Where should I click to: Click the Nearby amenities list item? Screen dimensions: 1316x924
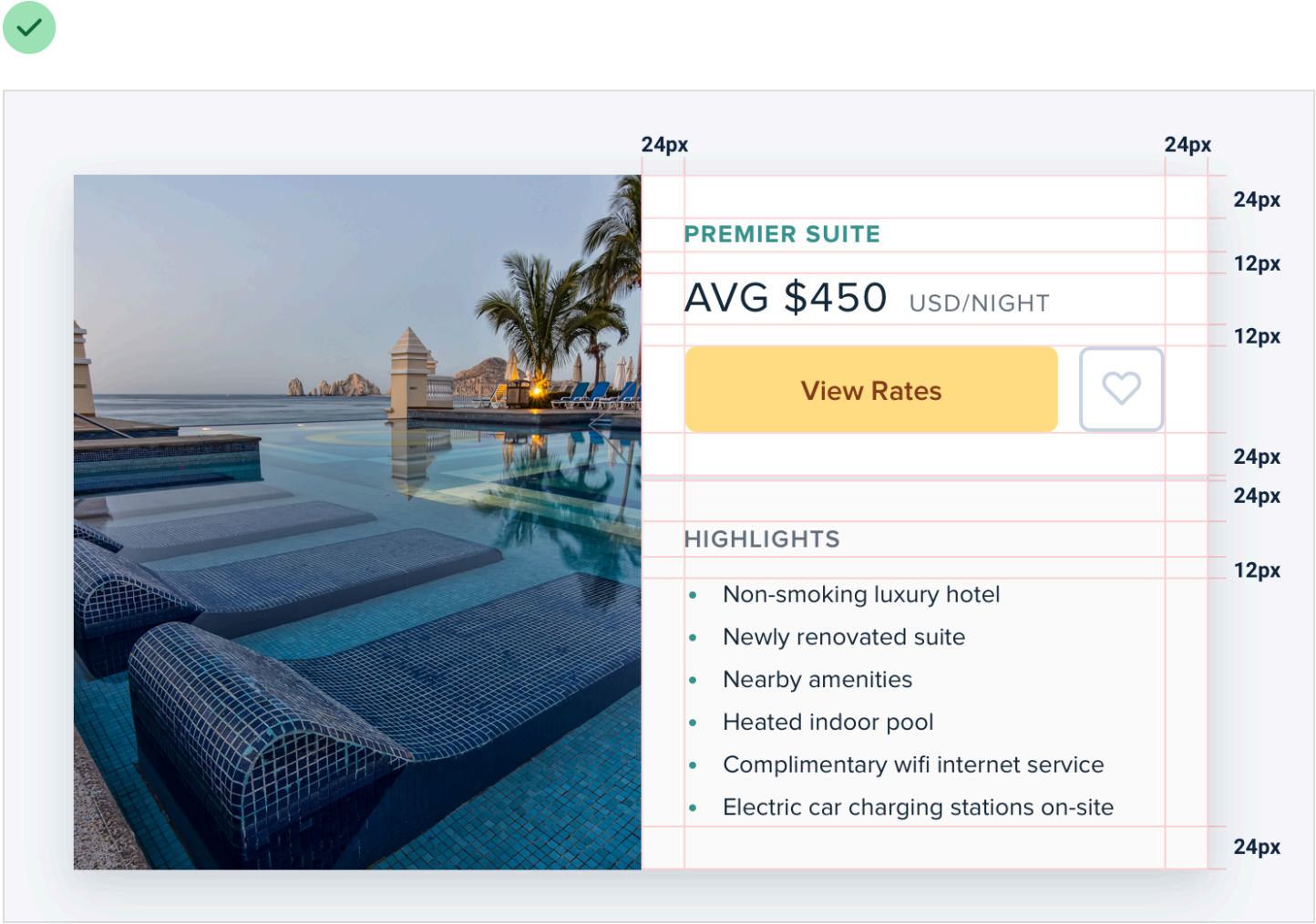coord(817,680)
